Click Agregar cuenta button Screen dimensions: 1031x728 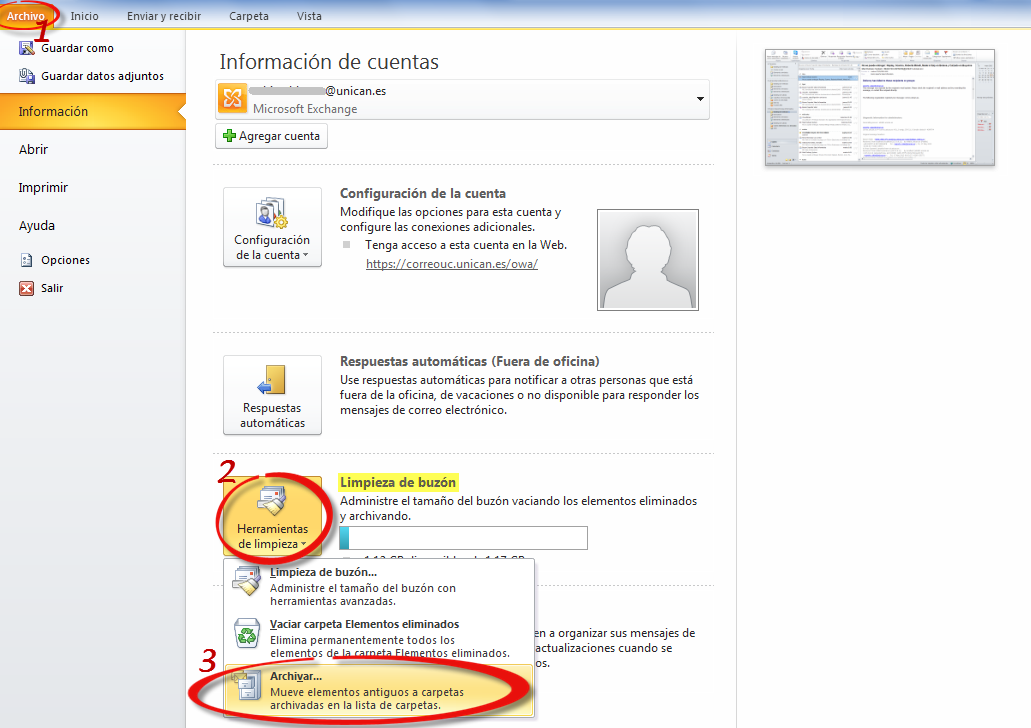pyautogui.click(x=271, y=136)
